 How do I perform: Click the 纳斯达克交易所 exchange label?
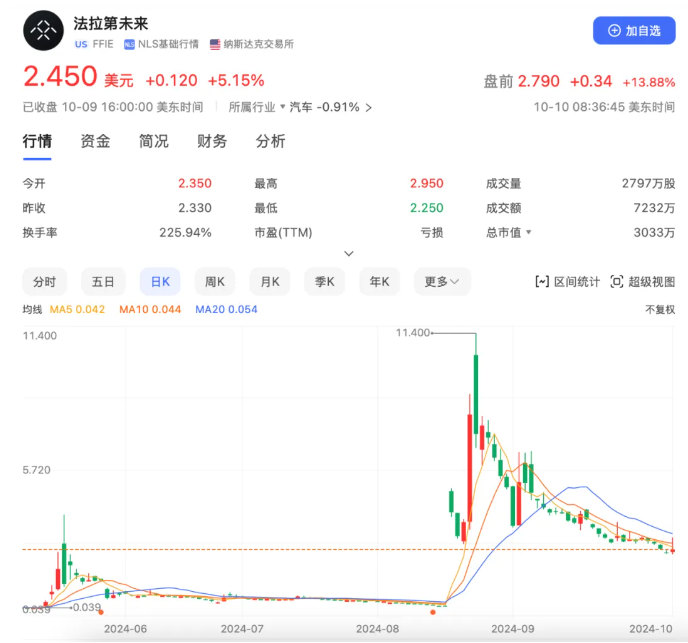pyautogui.click(x=258, y=44)
